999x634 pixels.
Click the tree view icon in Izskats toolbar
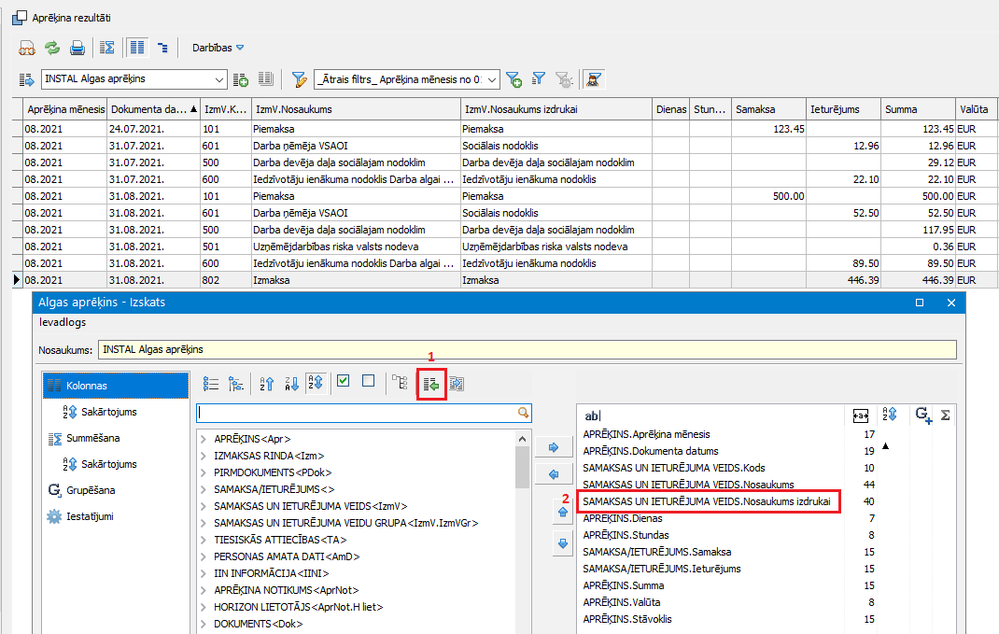pyautogui.click(x=236, y=384)
